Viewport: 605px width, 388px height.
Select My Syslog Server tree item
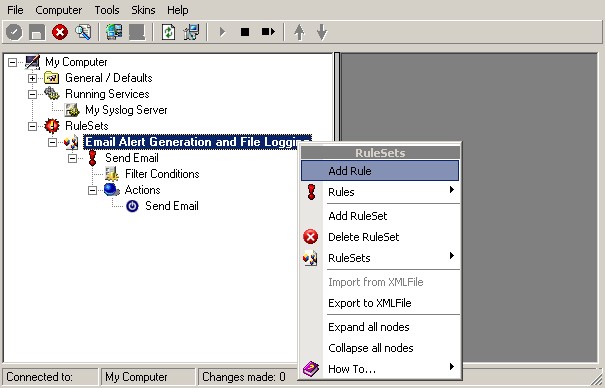pos(126,110)
